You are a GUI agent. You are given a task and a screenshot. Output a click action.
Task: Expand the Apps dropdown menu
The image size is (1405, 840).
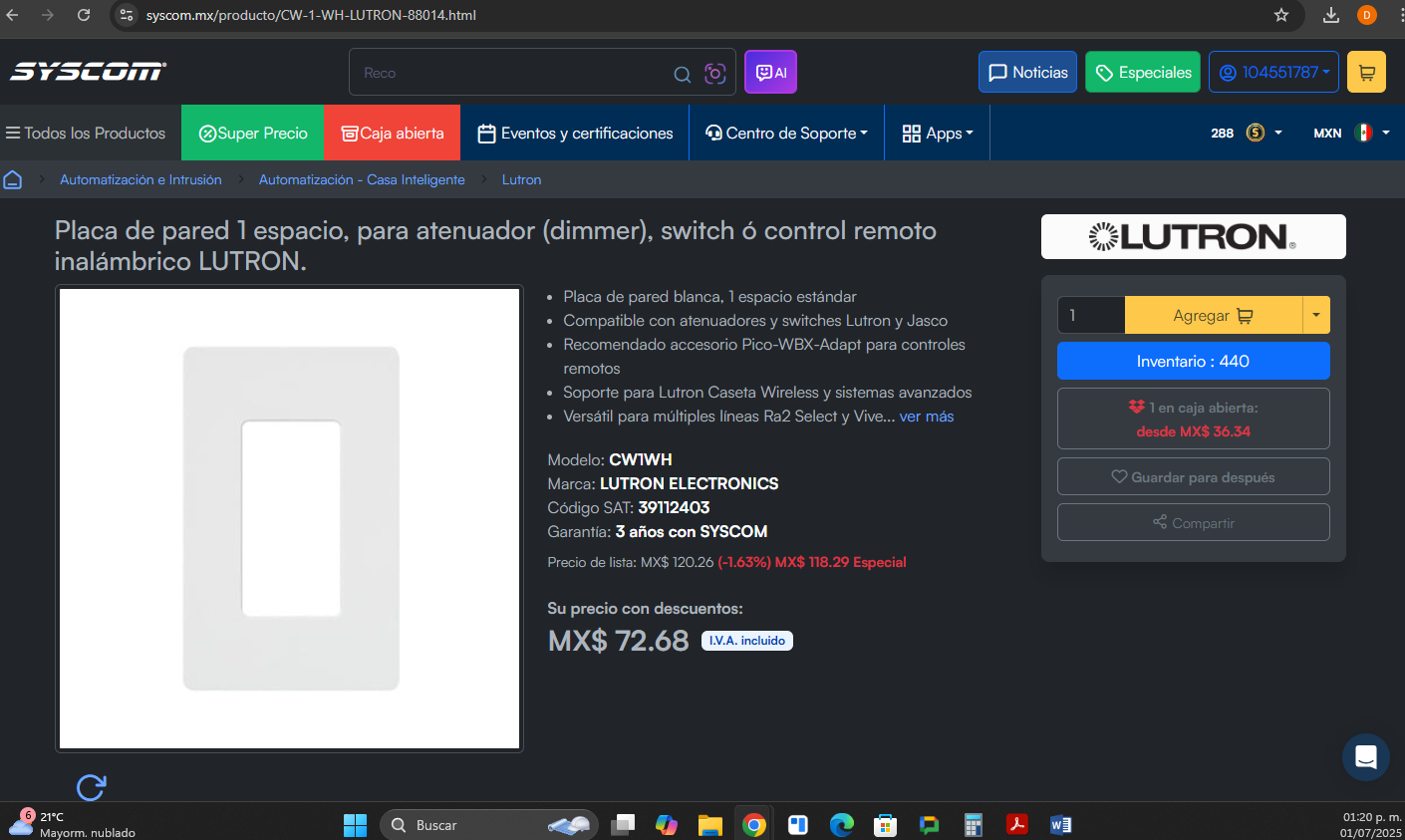(x=938, y=133)
